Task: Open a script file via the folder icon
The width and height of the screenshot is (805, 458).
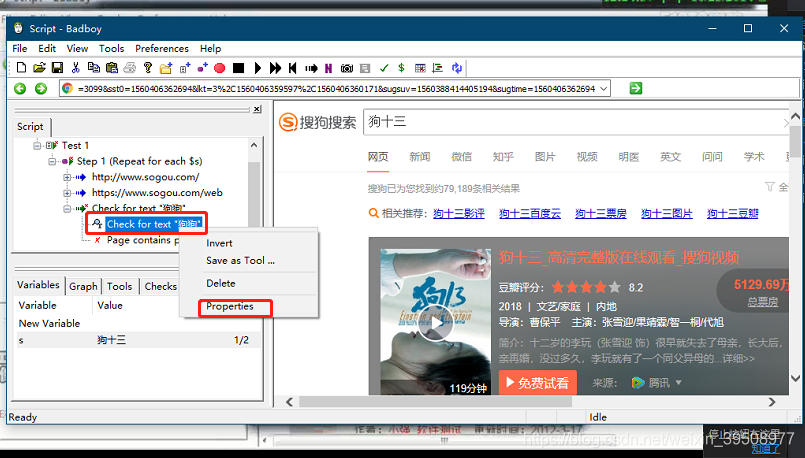Action: [40, 67]
